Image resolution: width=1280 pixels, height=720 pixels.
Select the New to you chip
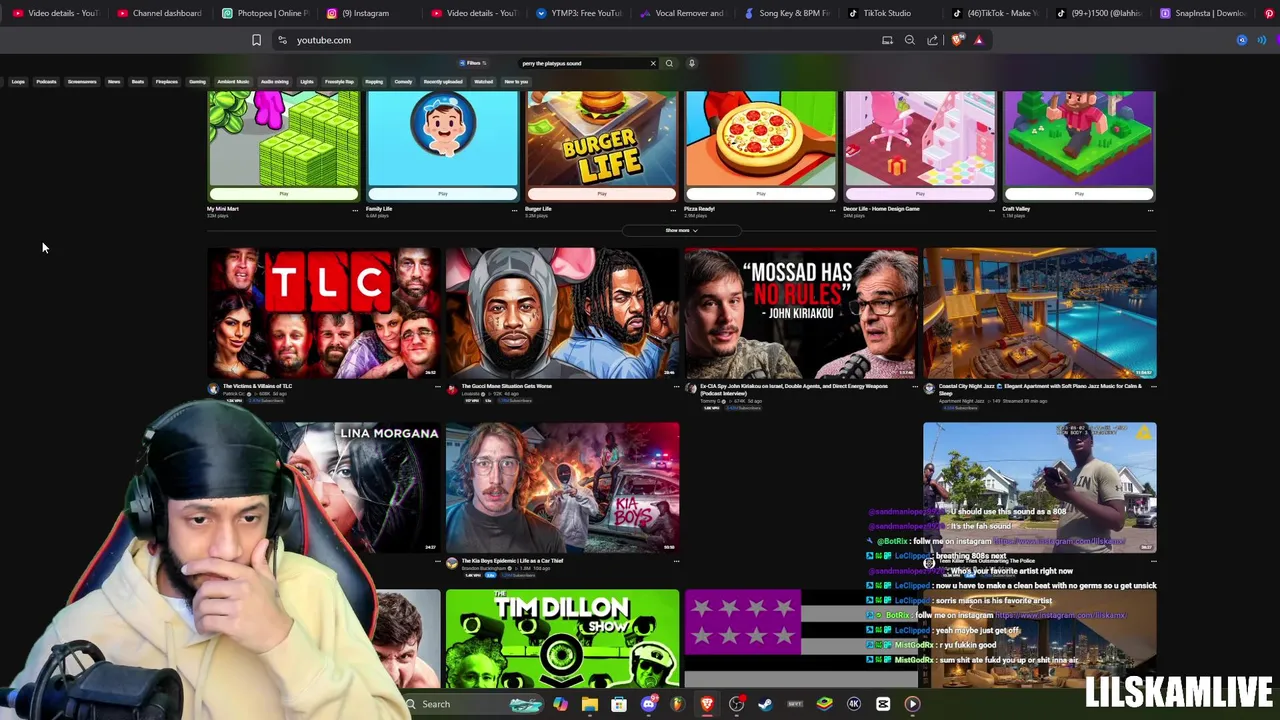pyautogui.click(x=516, y=82)
